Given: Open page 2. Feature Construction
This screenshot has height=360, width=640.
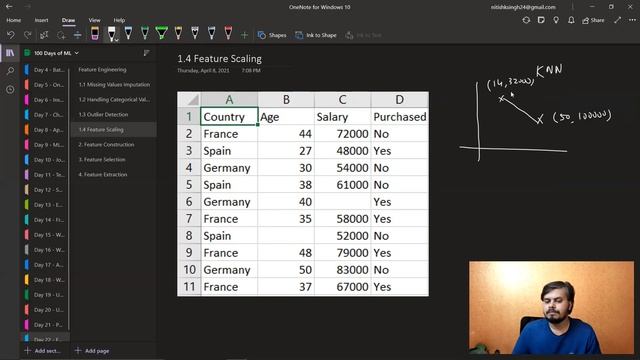Looking at the screenshot, I should (113, 144).
